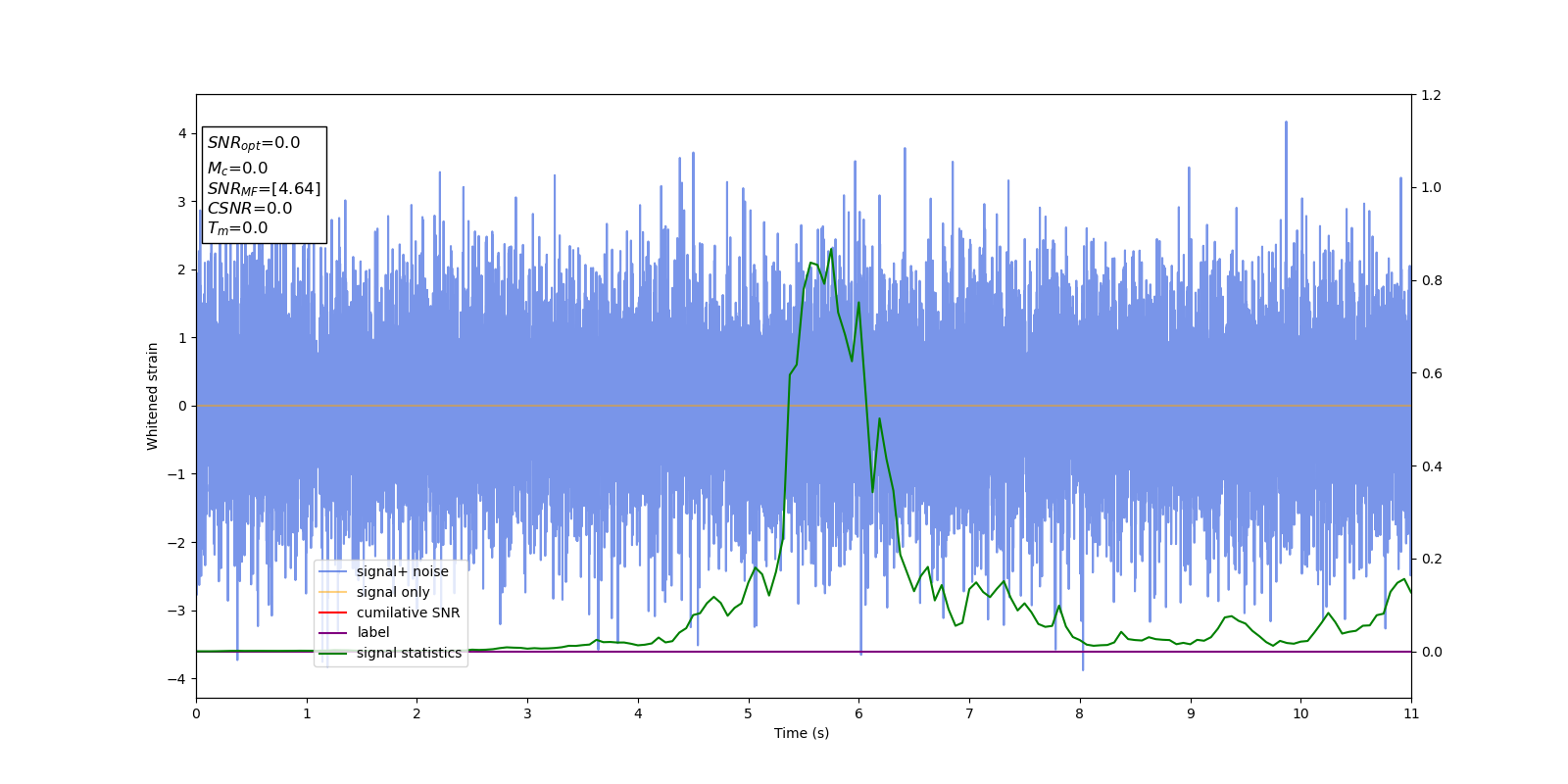Click x-axis tick label 8
Image resolution: width=1568 pixels, height=784 pixels.
(1080, 713)
